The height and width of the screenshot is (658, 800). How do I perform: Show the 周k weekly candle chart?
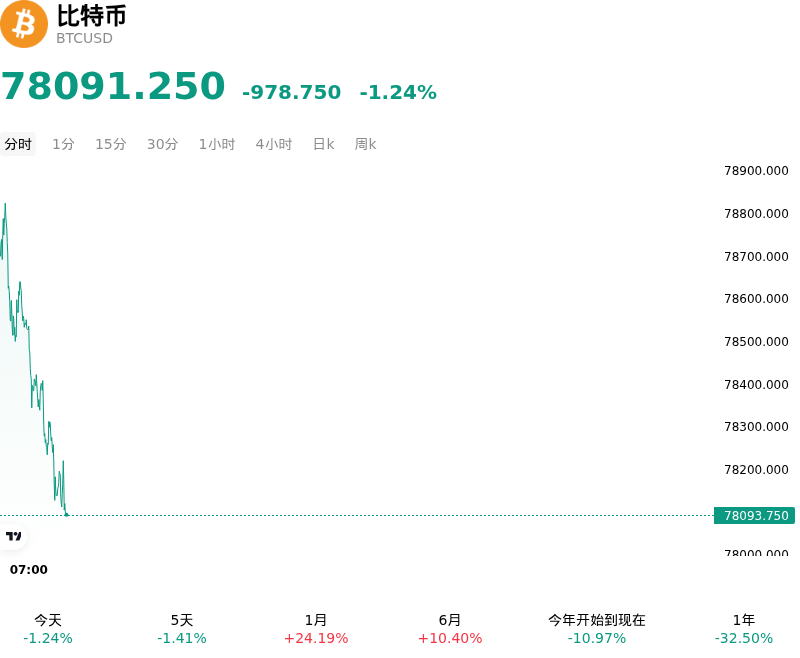tap(365, 144)
